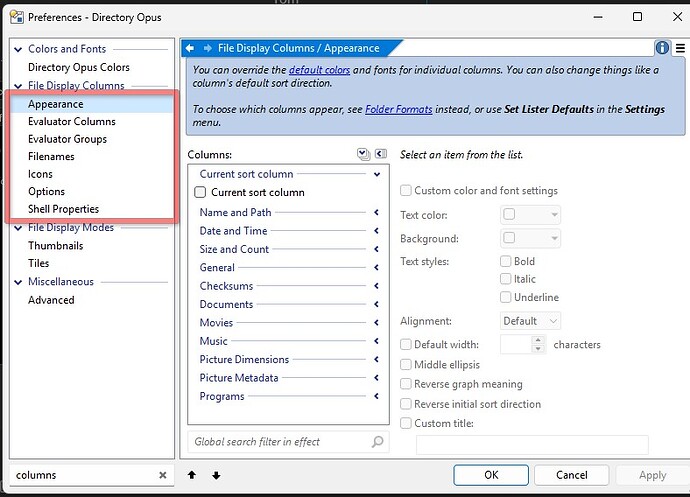Enable the Custom title checkbox
The height and width of the screenshot is (497, 690).
coord(406,423)
